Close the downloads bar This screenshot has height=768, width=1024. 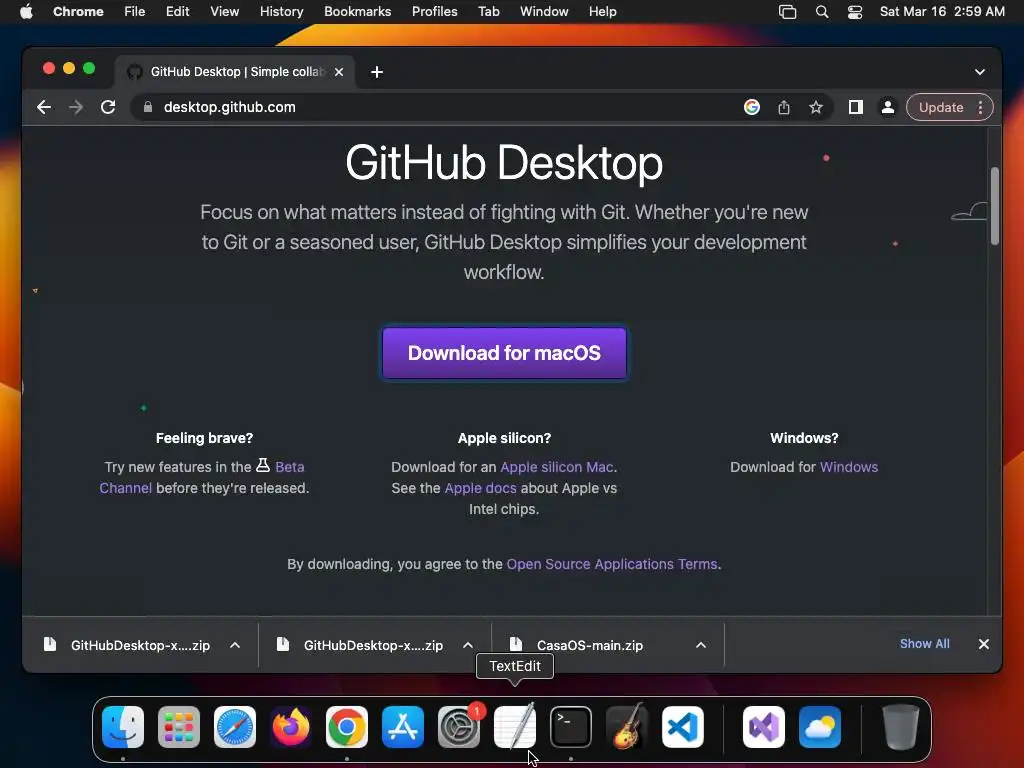pyautogui.click(x=984, y=644)
